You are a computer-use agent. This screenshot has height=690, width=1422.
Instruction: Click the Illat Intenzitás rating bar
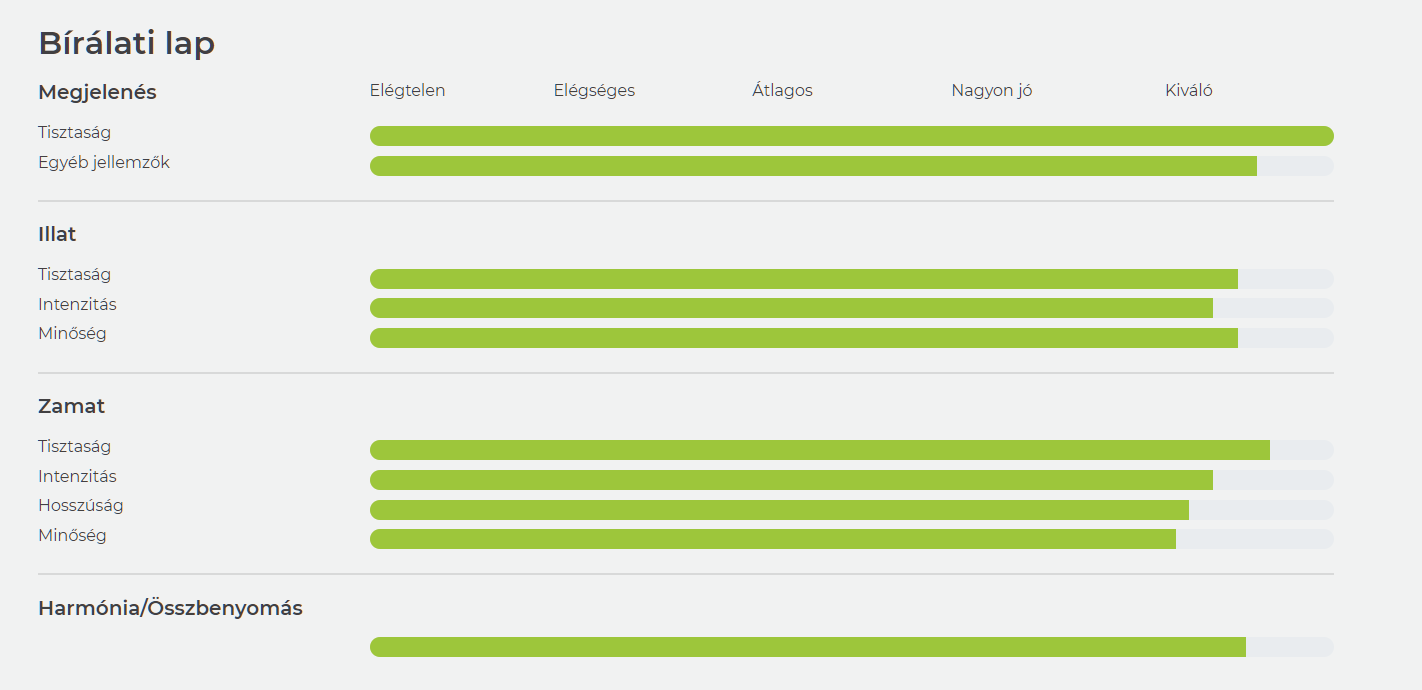pyautogui.click(x=852, y=308)
